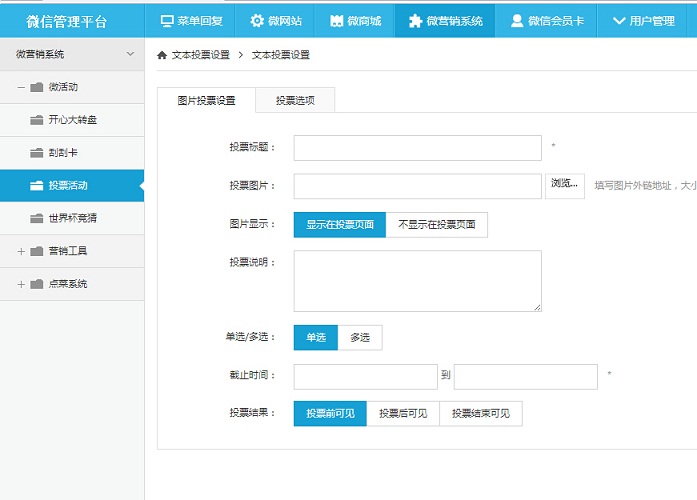Viewport: 697px width, 500px height.
Task: Open 世界杯竞猜 in sidebar
Action: coord(72,218)
